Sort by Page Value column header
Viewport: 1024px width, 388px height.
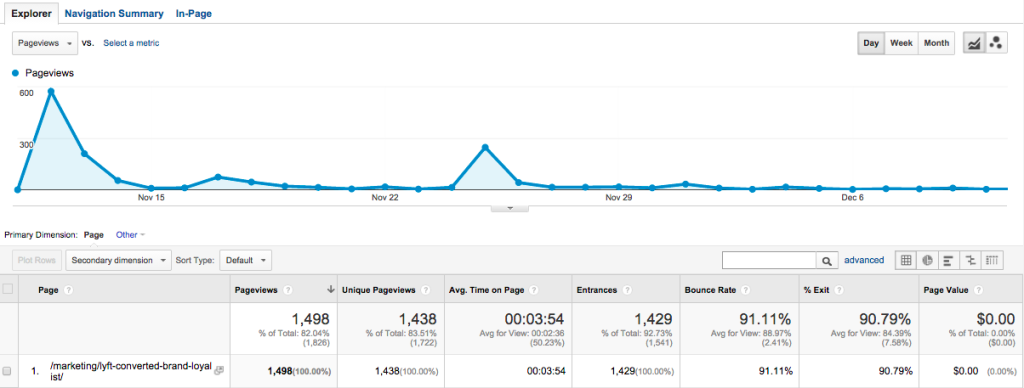tap(946, 290)
